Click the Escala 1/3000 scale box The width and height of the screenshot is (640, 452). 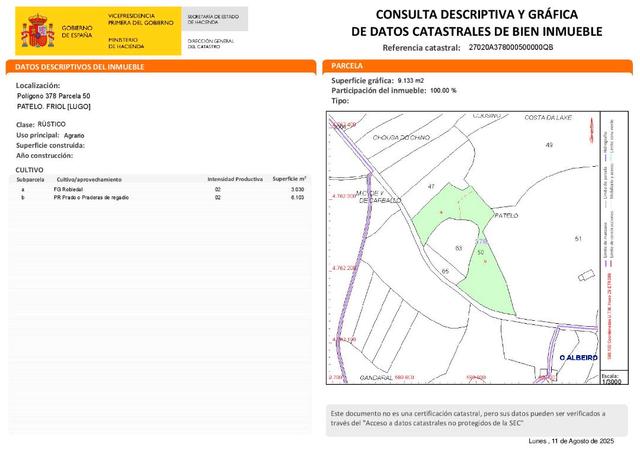[x=612, y=378]
